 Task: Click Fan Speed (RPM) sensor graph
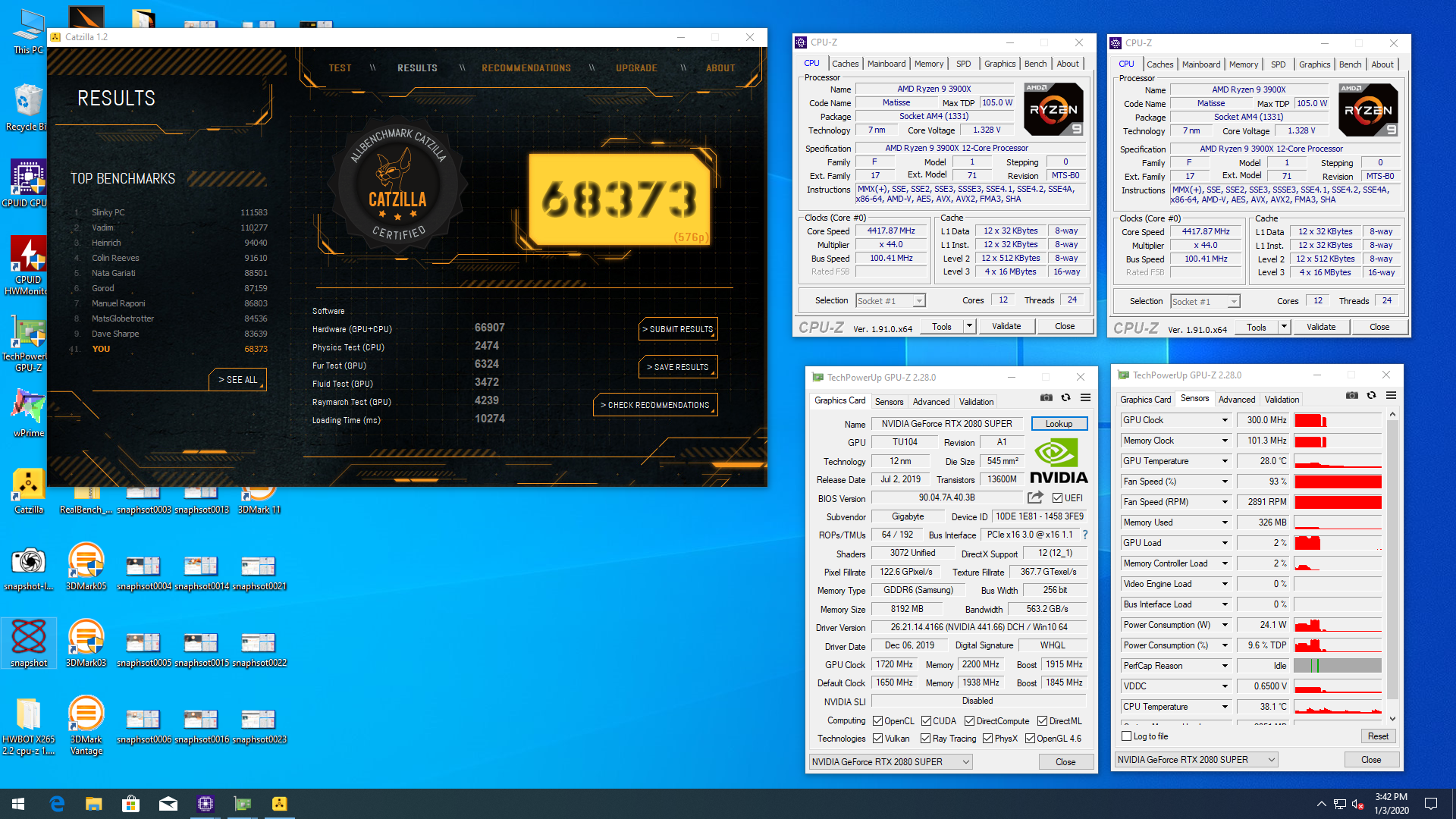point(1338,502)
